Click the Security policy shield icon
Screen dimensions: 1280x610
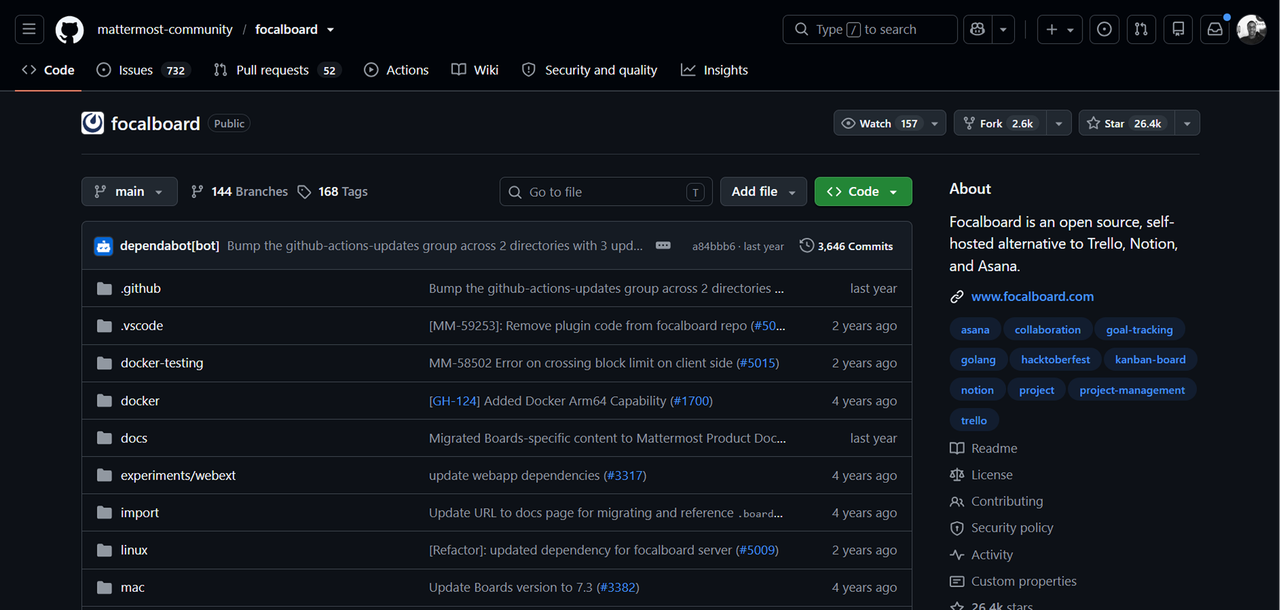[x=957, y=528]
